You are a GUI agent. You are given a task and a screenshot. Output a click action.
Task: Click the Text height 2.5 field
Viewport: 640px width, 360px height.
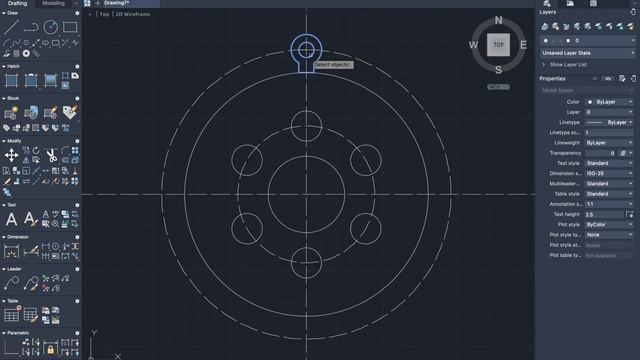[x=604, y=214]
